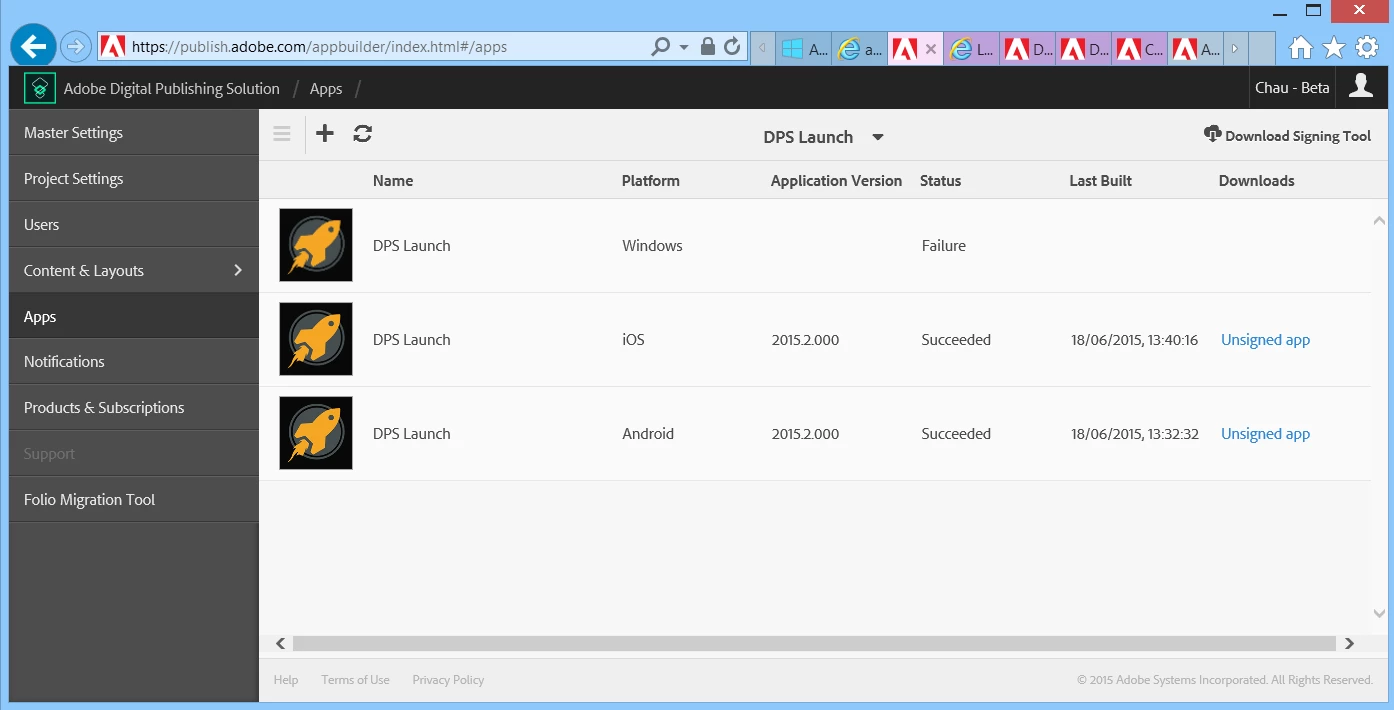The height and width of the screenshot is (710, 1394).
Task: Click the Downloads column header
Action: coord(1257,181)
